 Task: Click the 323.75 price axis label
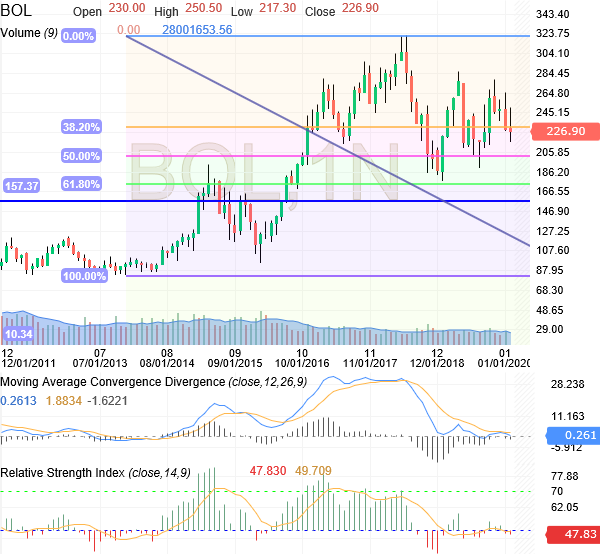click(x=553, y=34)
